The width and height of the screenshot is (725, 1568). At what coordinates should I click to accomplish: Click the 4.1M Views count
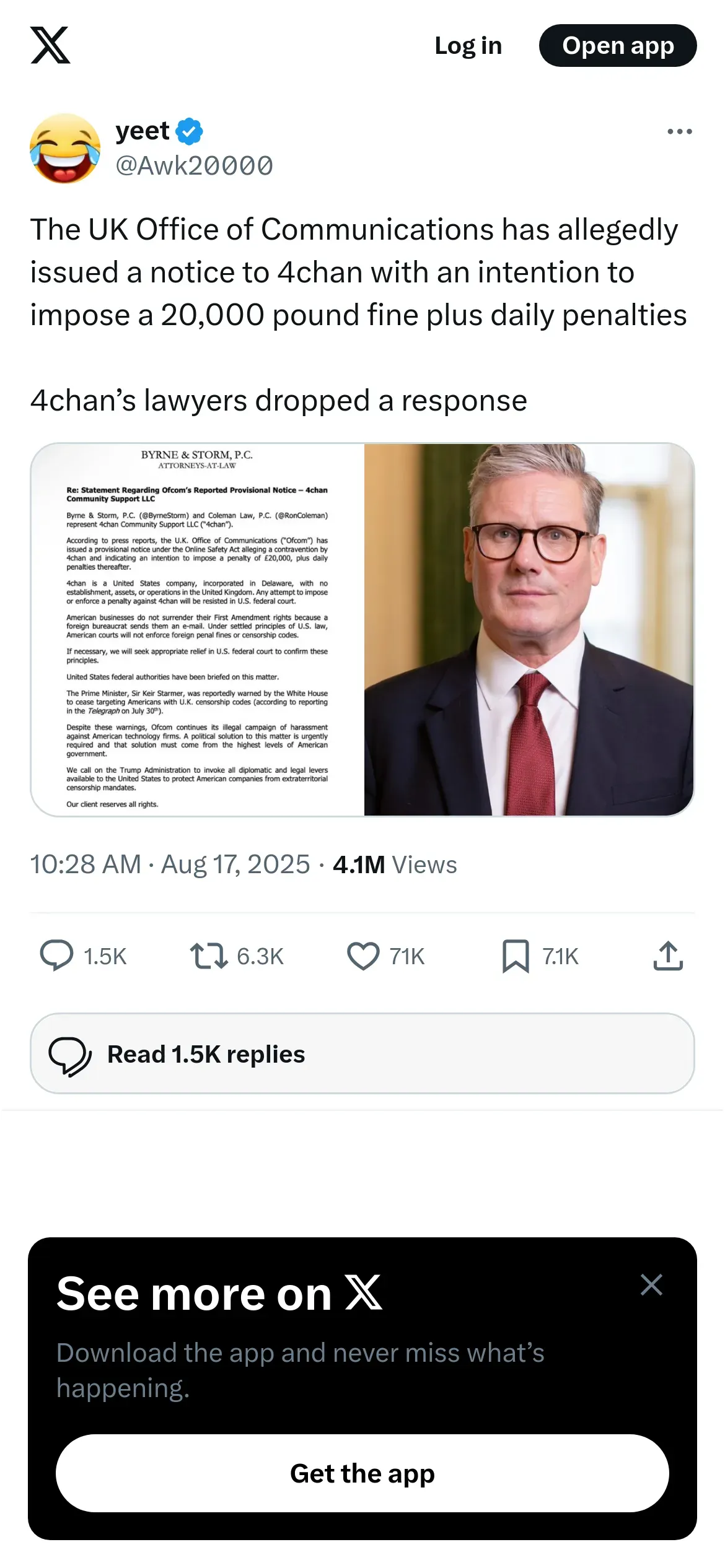(395, 865)
